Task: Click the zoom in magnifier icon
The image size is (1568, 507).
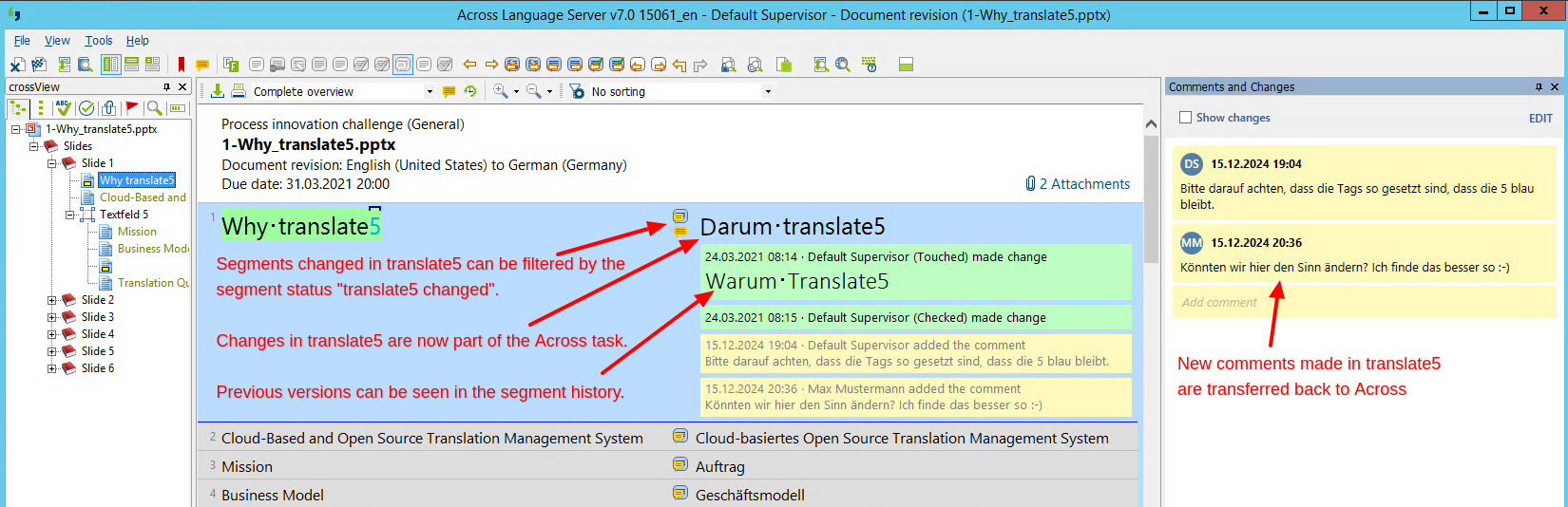Action: (x=500, y=91)
